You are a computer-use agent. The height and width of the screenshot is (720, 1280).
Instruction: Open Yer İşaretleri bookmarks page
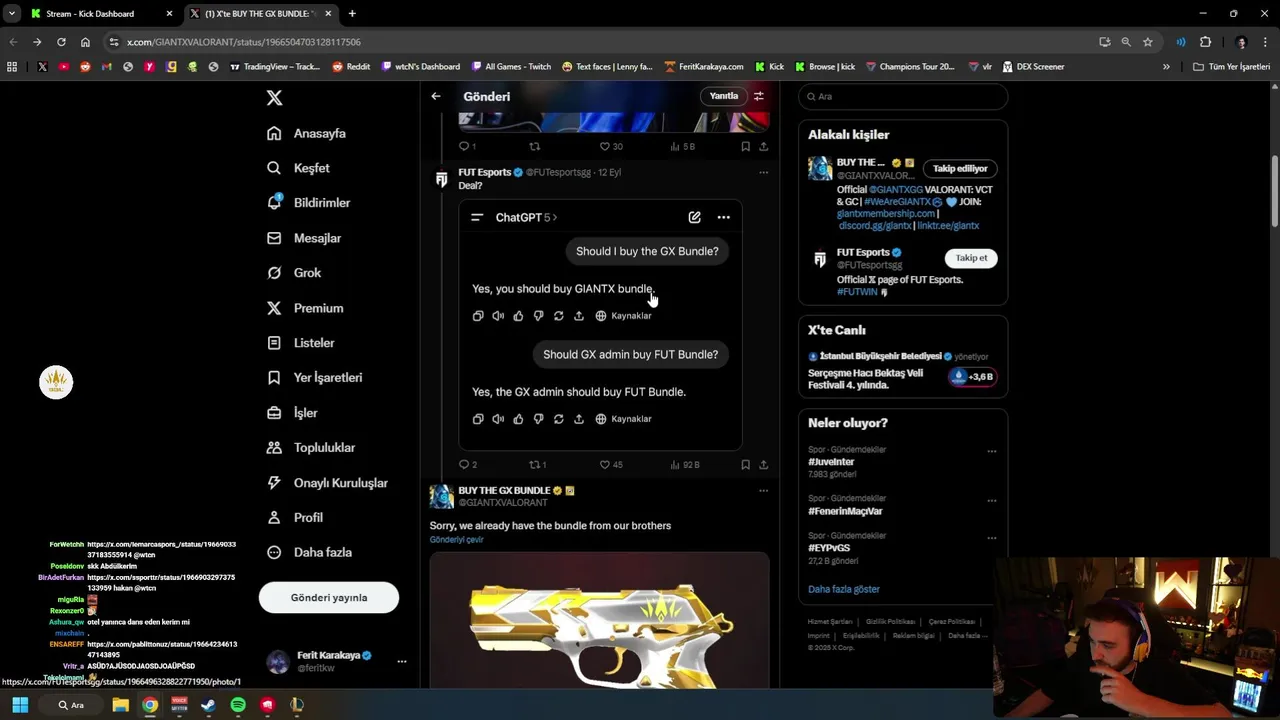pos(314,378)
